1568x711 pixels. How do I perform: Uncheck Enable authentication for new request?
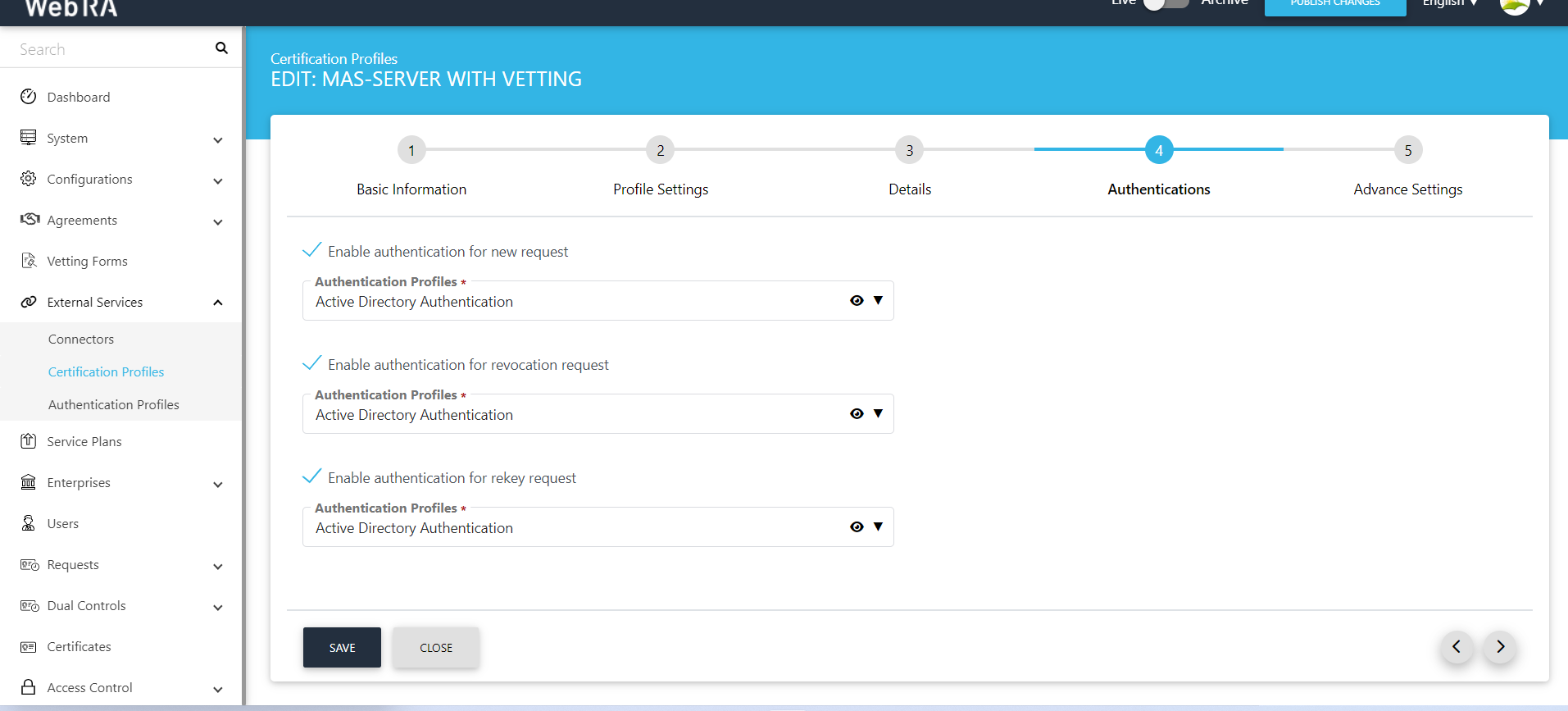[312, 250]
